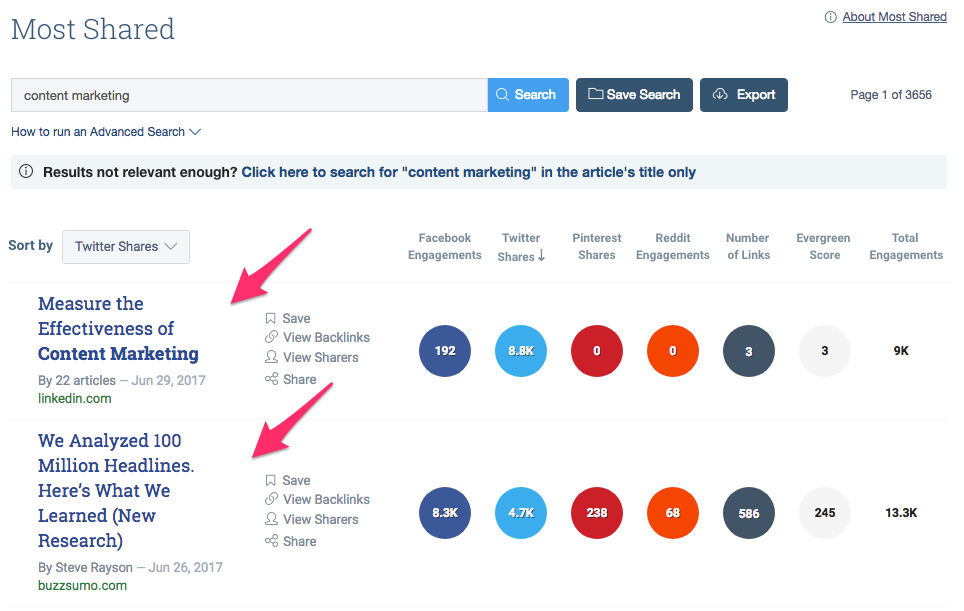Viewport: 964px width, 611px height.
Task: Click the Share icon under the headlines article
Action: tap(269, 541)
